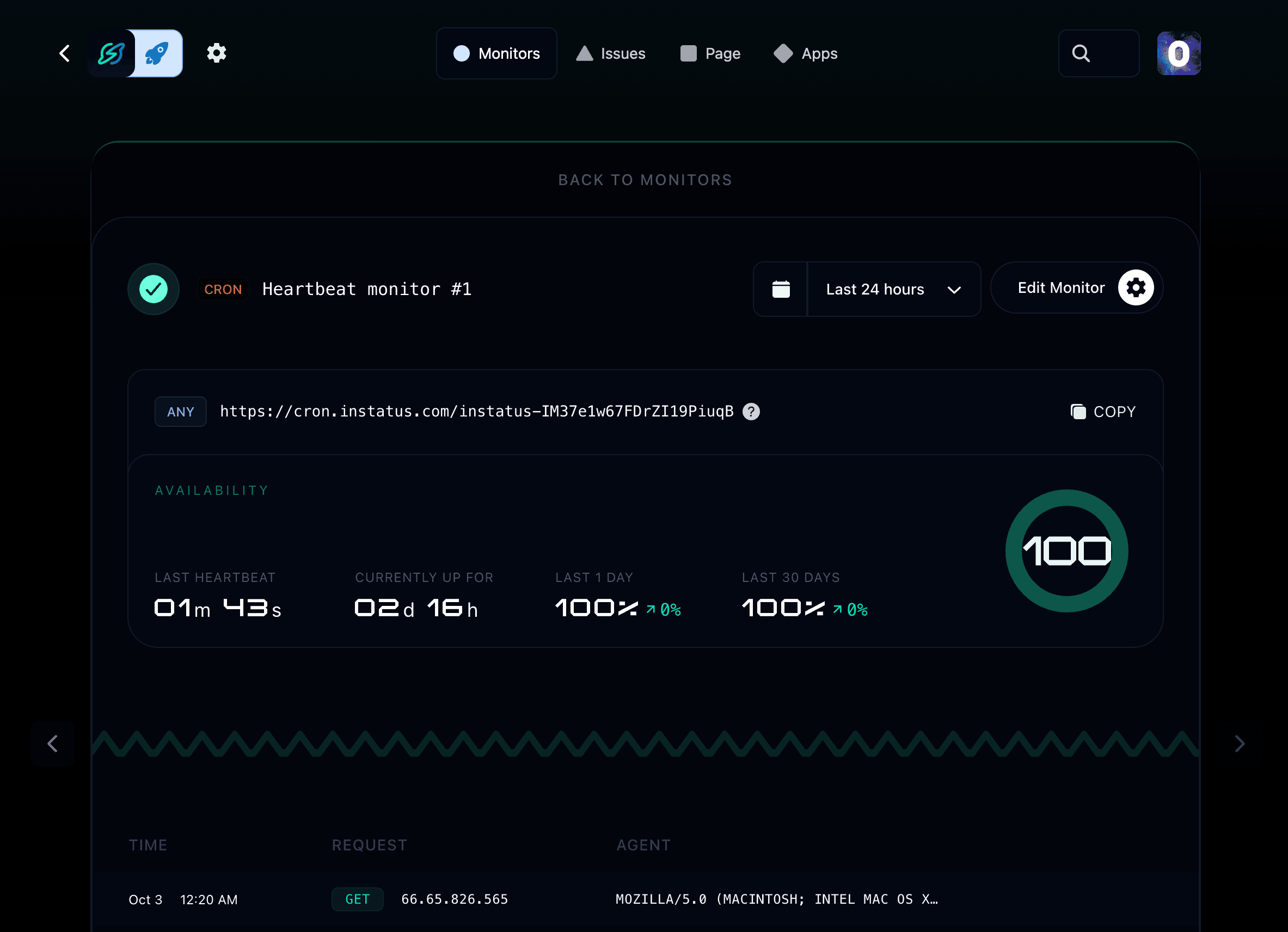
Task: Open the Last 24 hours dropdown
Action: pos(893,289)
